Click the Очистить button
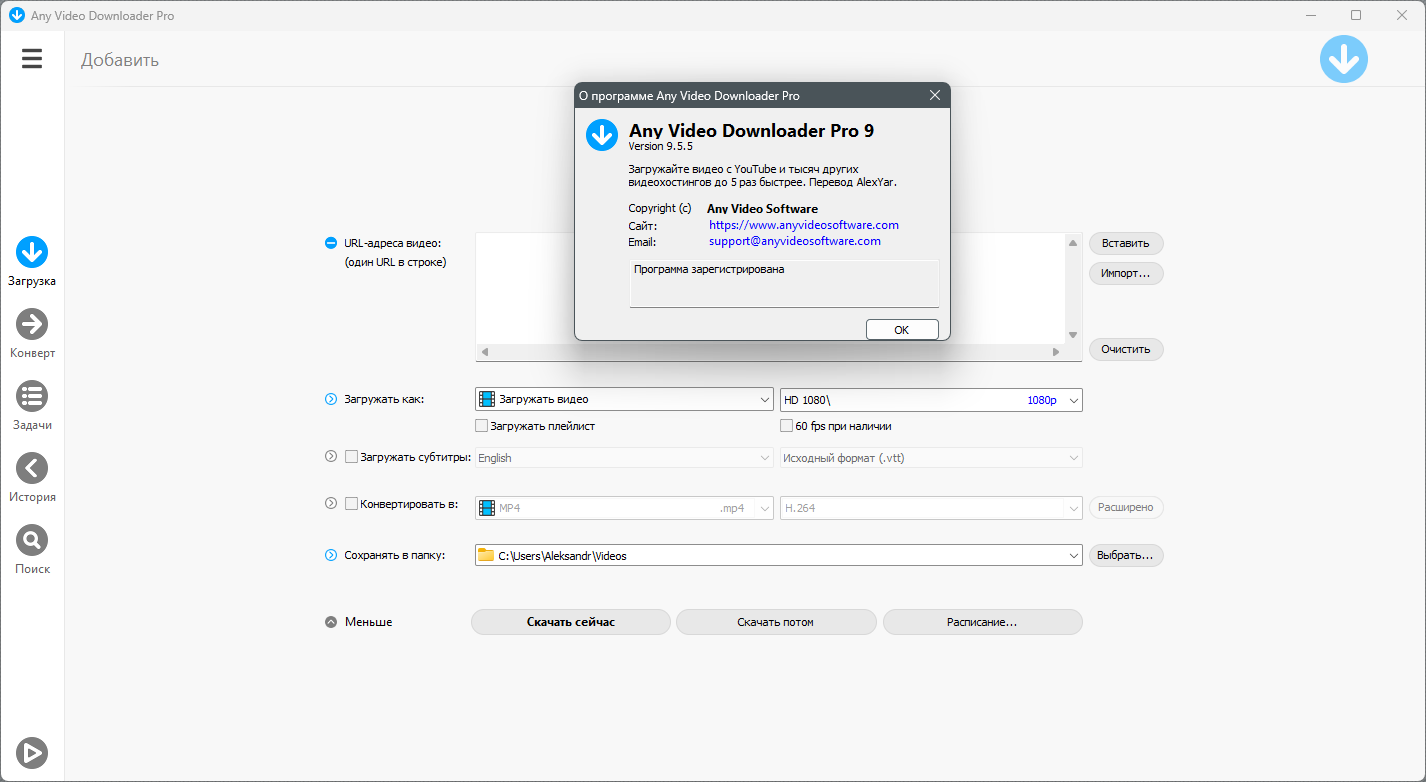 [x=1126, y=349]
